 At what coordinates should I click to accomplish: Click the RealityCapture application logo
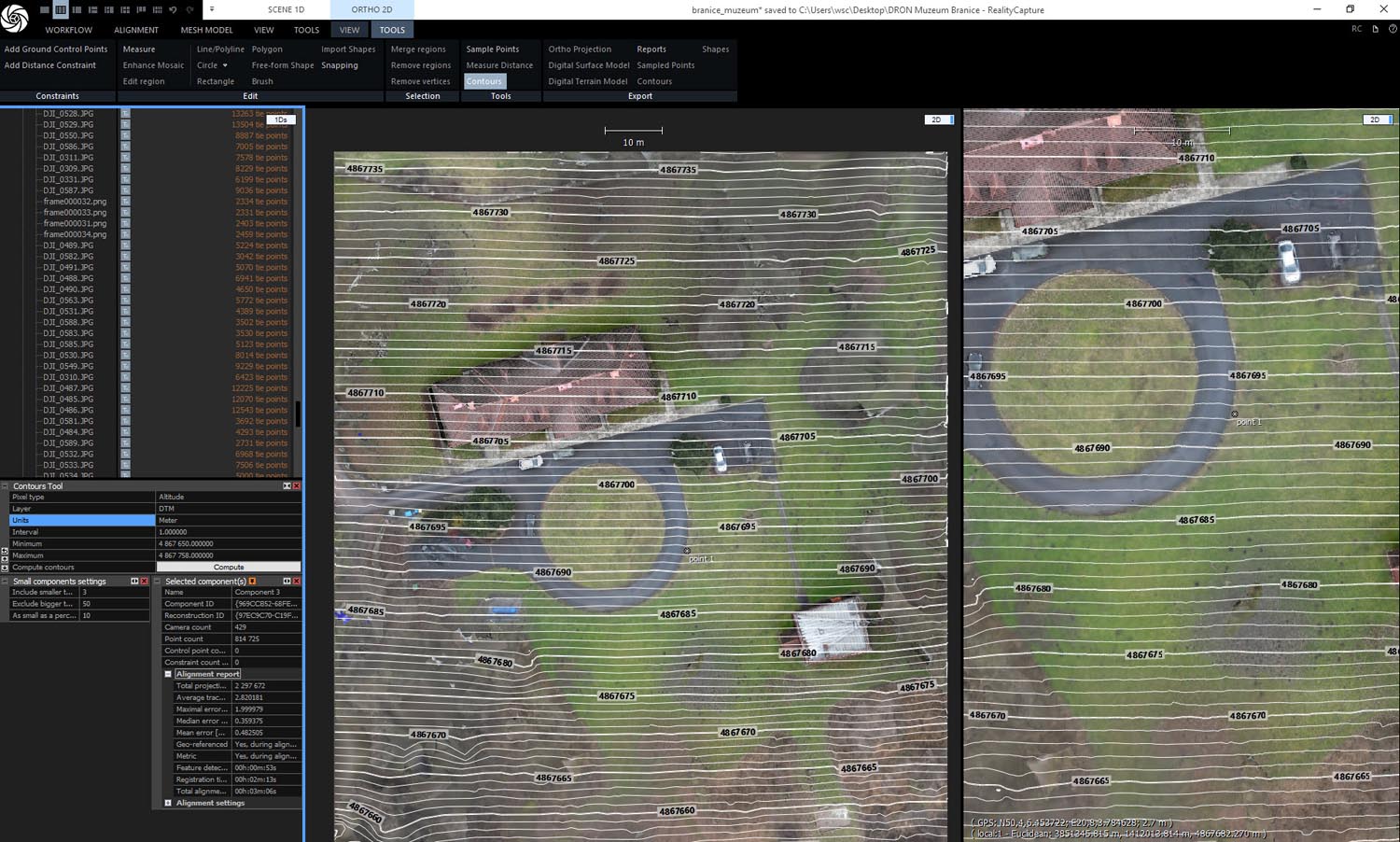click(14, 19)
